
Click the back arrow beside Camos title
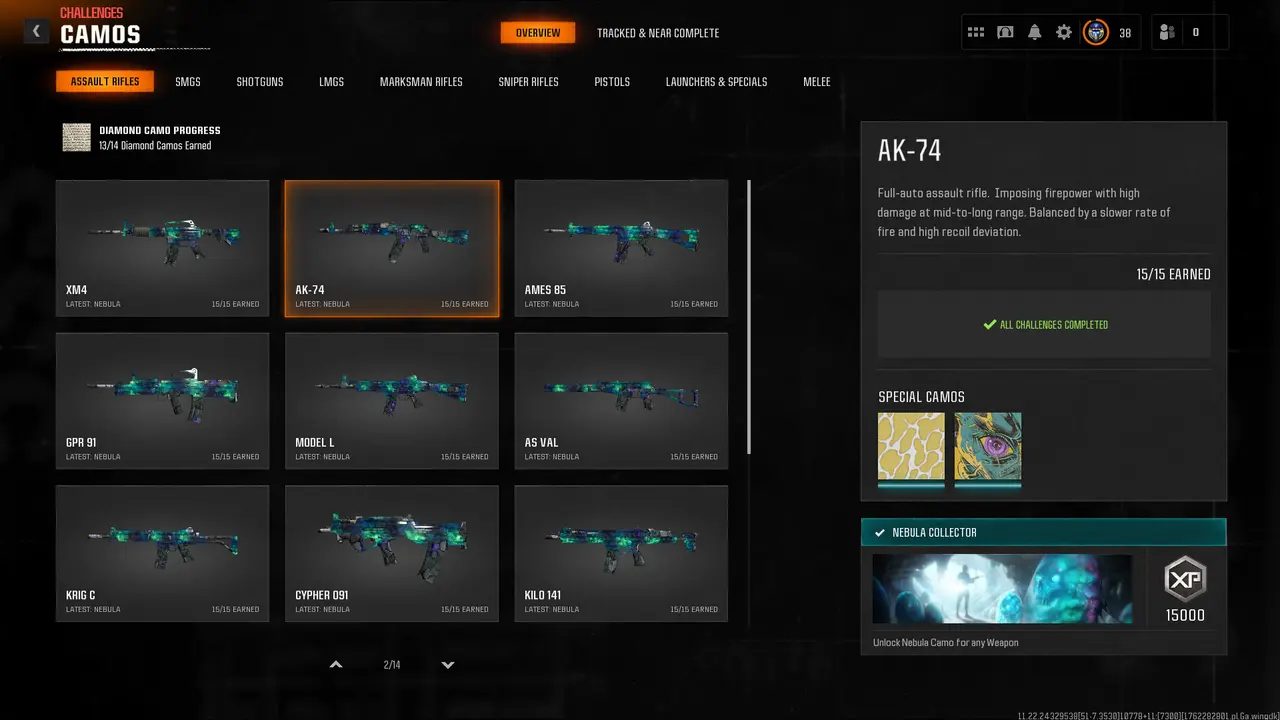coord(36,31)
